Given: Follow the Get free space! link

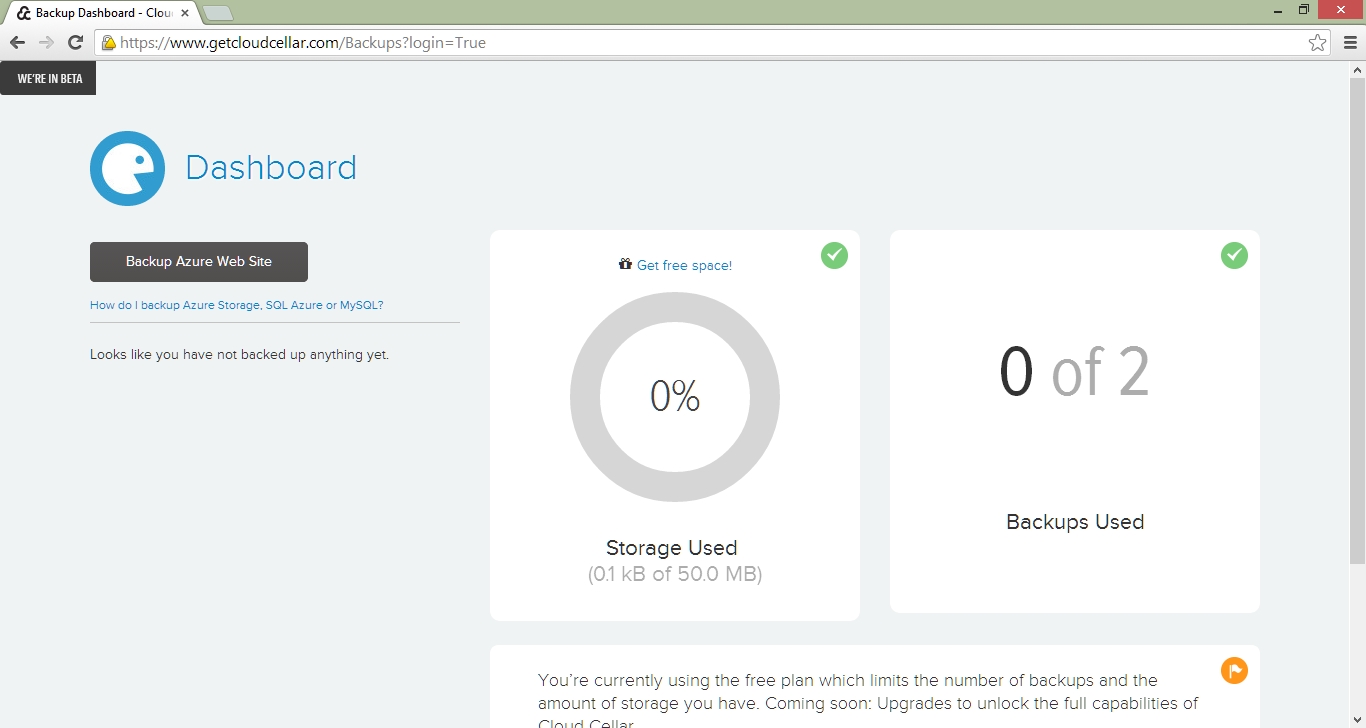Looking at the screenshot, I should tap(684, 265).
